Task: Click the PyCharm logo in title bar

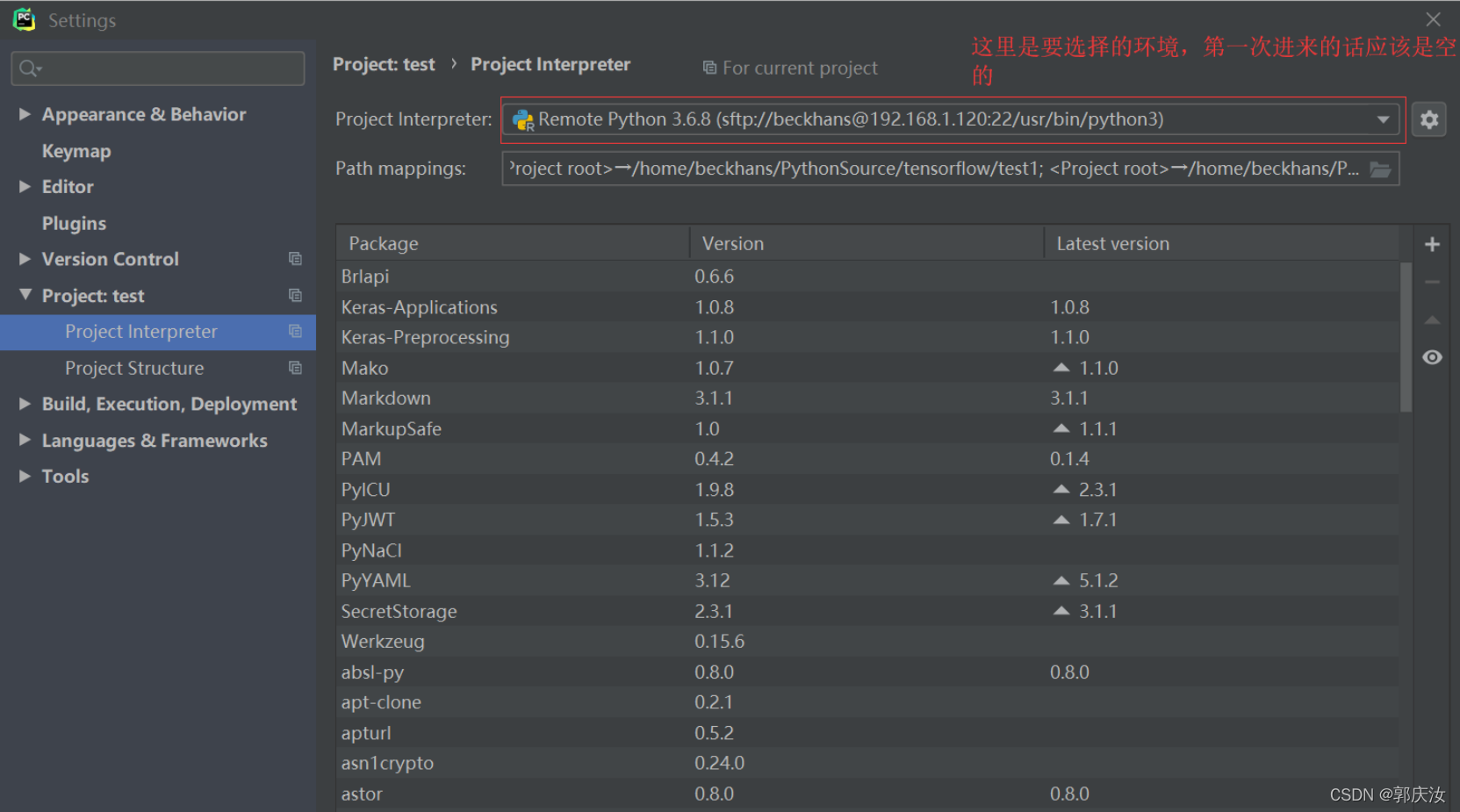Action: [24, 19]
